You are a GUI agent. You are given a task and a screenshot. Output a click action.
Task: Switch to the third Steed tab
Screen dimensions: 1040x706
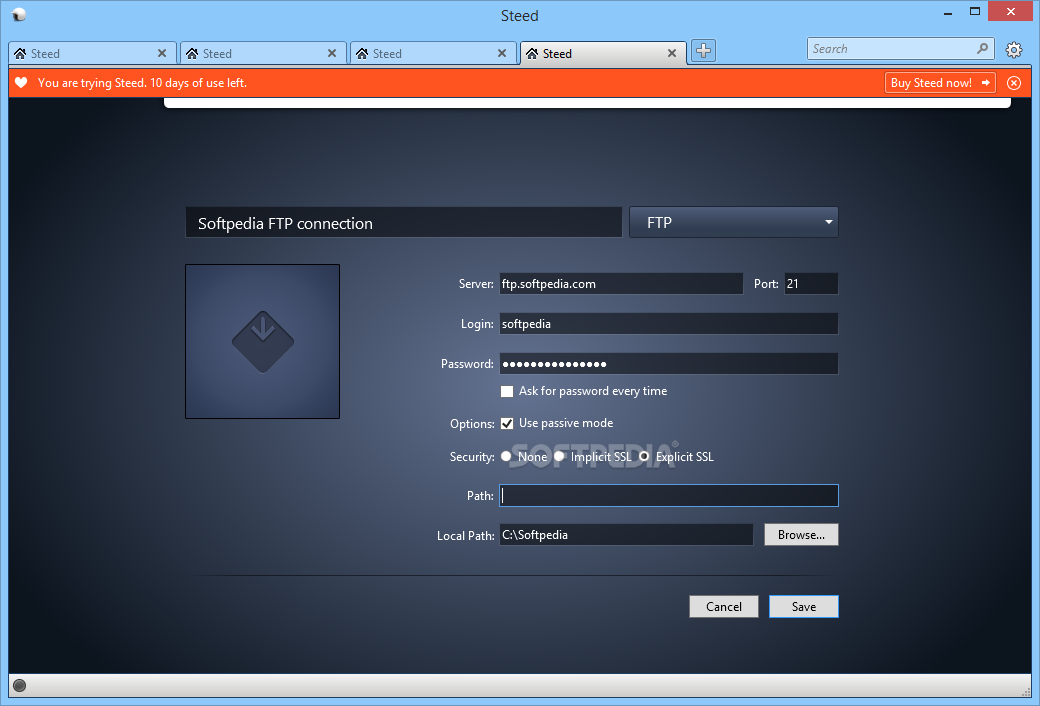432,53
